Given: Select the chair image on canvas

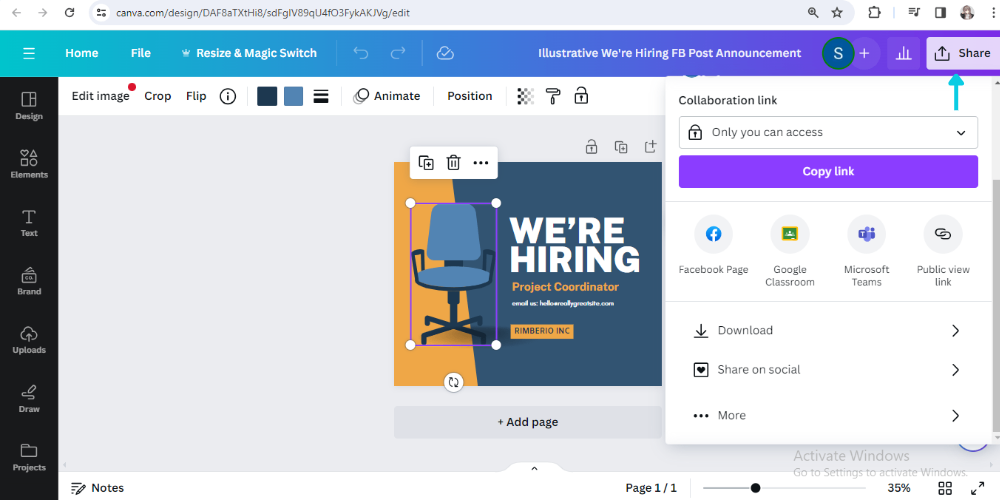Looking at the screenshot, I should (453, 274).
